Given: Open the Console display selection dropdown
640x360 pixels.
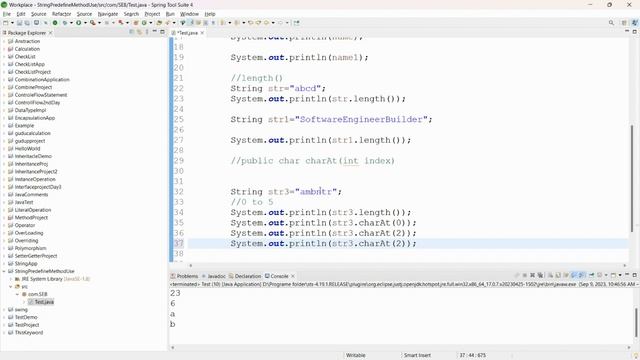Looking at the screenshot, I should click(606, 276).
